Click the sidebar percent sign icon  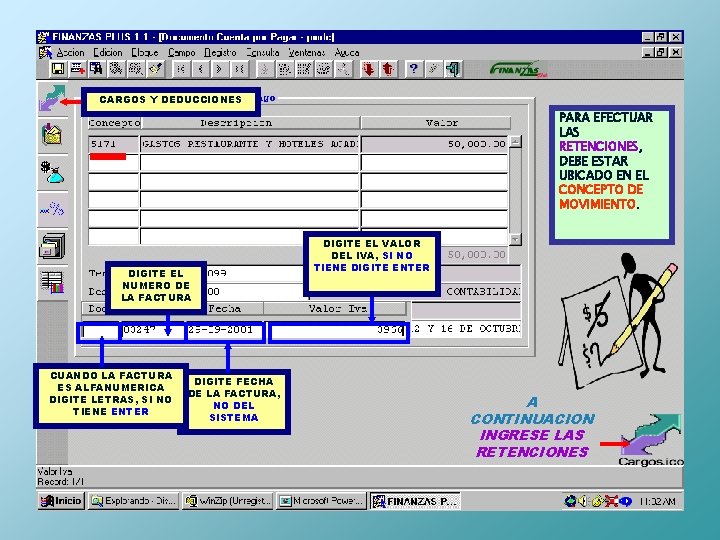click(x=52, y=209)
